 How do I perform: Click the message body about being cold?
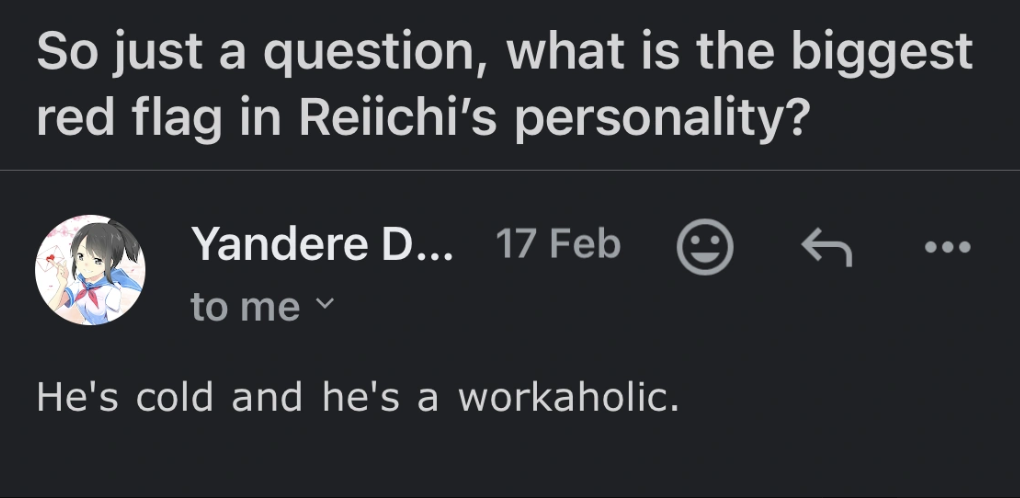click(x=357, y=398)
